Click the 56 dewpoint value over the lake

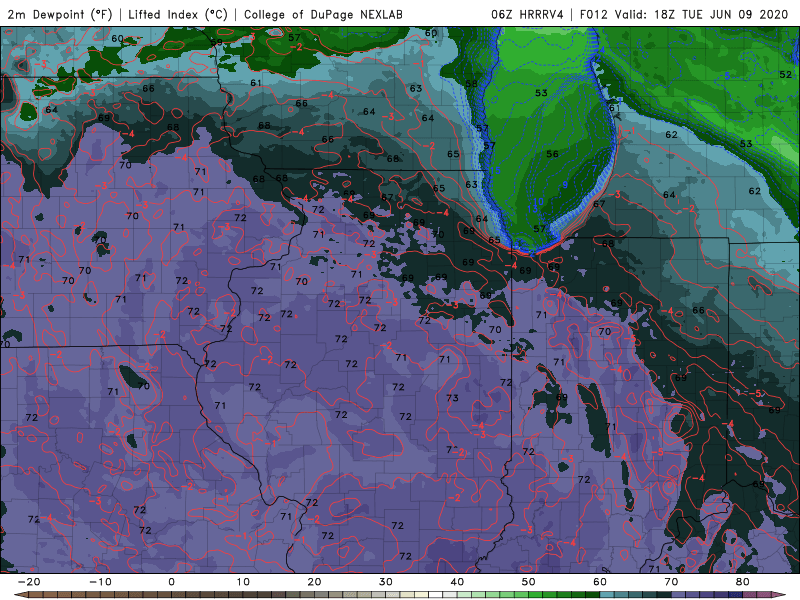[x=553, y=154]
